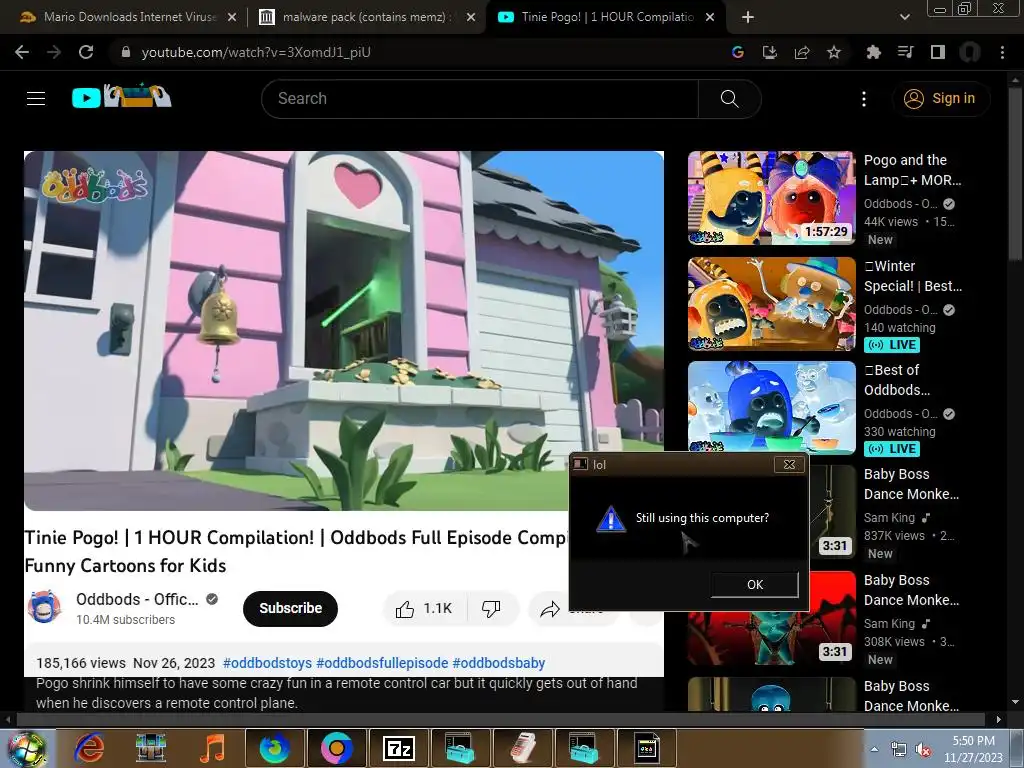Screen dimensions: 1024x768
Task: Switch to malware pack tab
Action: click(366, 17)
